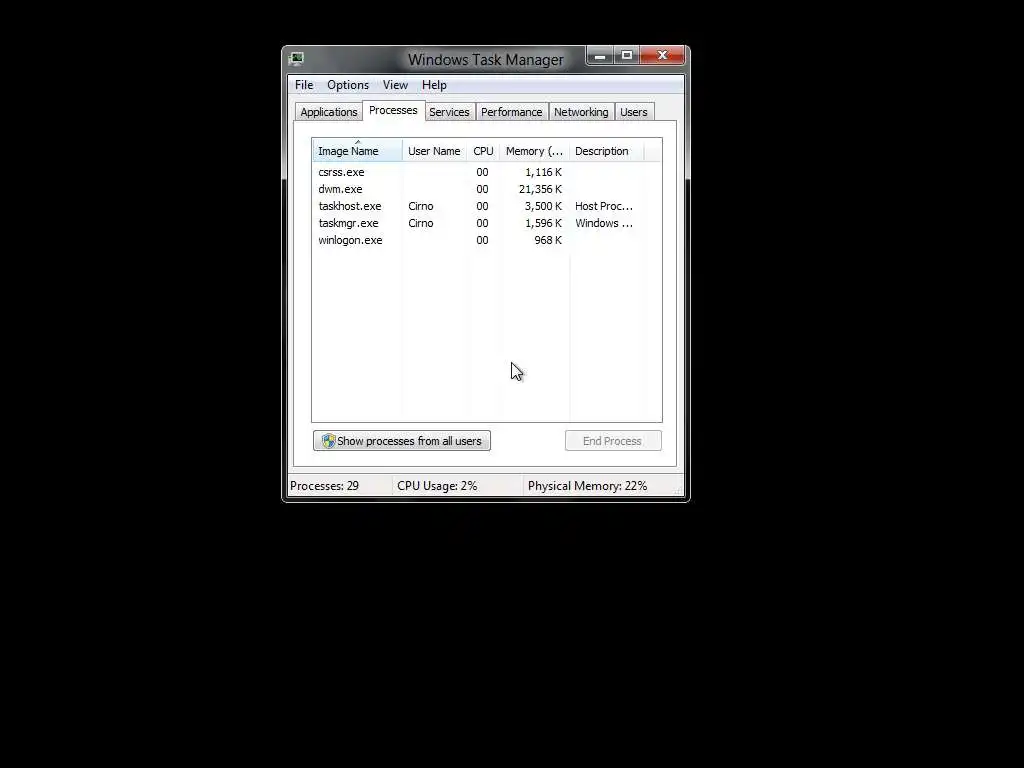Sort by Memory column header

coord(535,151)
